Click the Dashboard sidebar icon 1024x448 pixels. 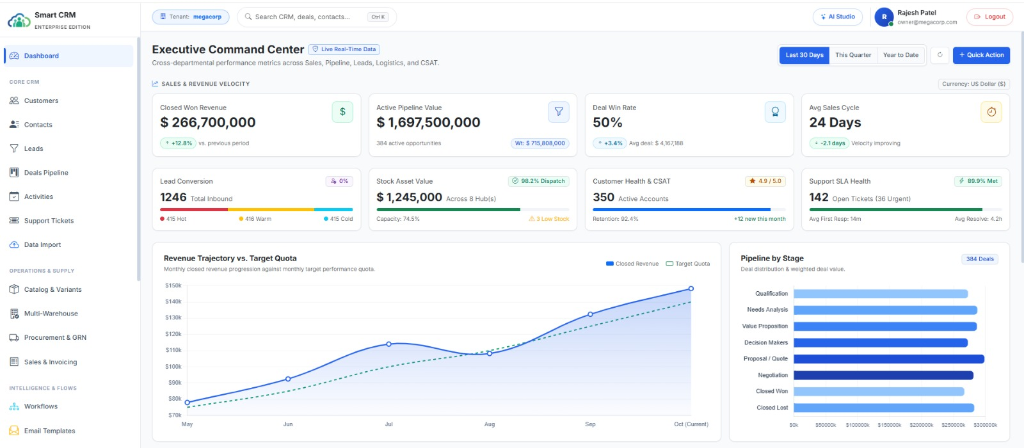(x=14, y=56)
